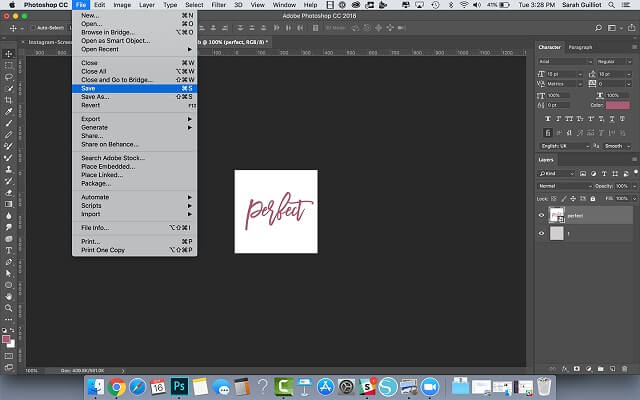Select the Hand tool
The width and height of the screenshot is (640, 400).
click(8, 297)
